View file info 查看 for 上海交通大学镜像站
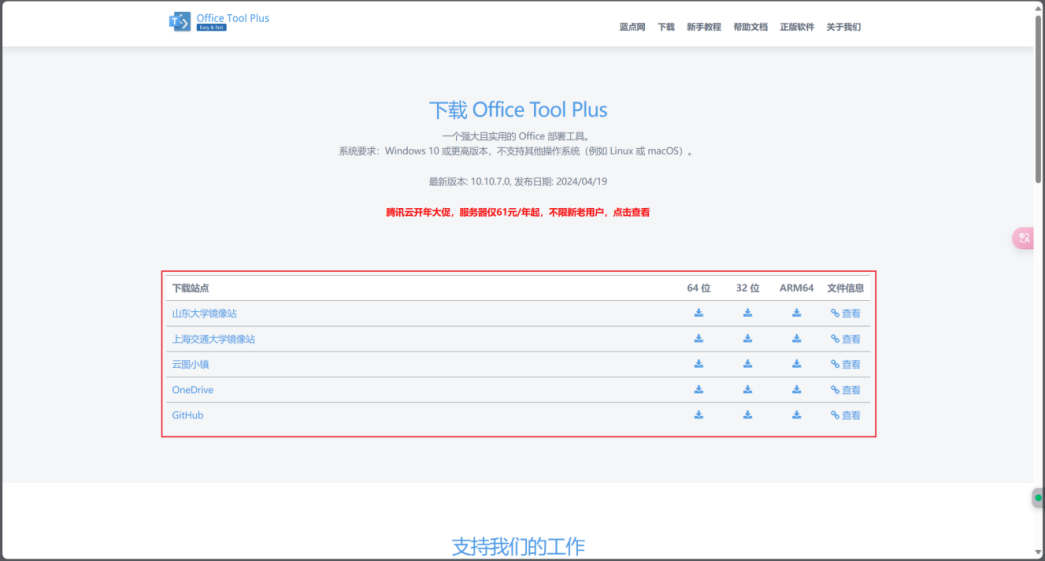 point(846,339)
